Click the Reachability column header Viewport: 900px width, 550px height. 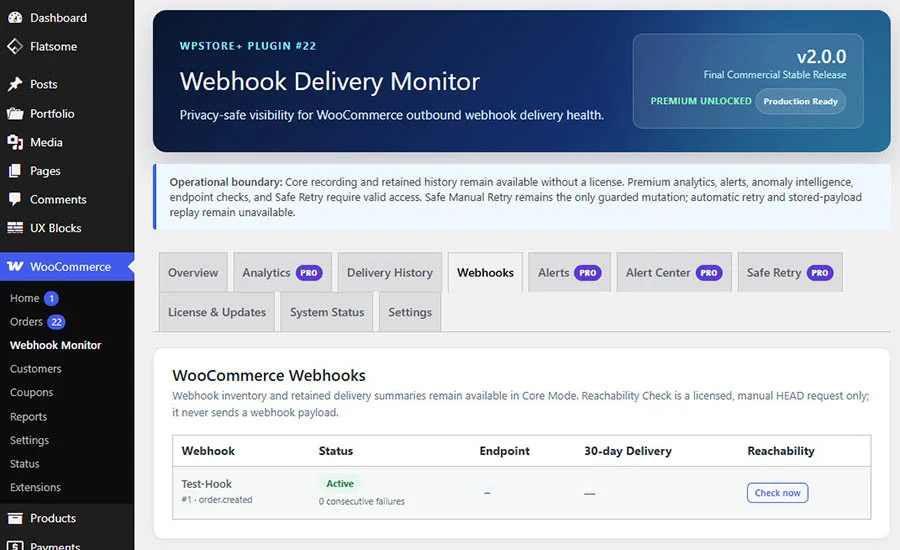[781, 451]
